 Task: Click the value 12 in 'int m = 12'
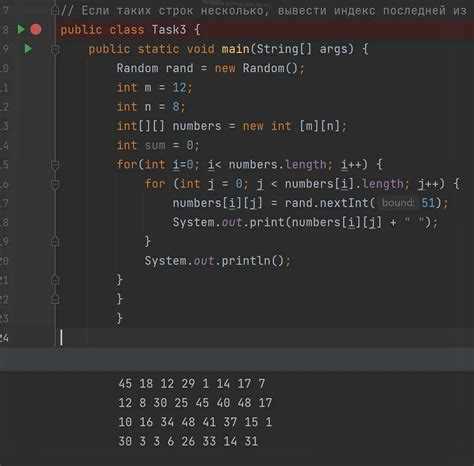(x=179, y=88)
